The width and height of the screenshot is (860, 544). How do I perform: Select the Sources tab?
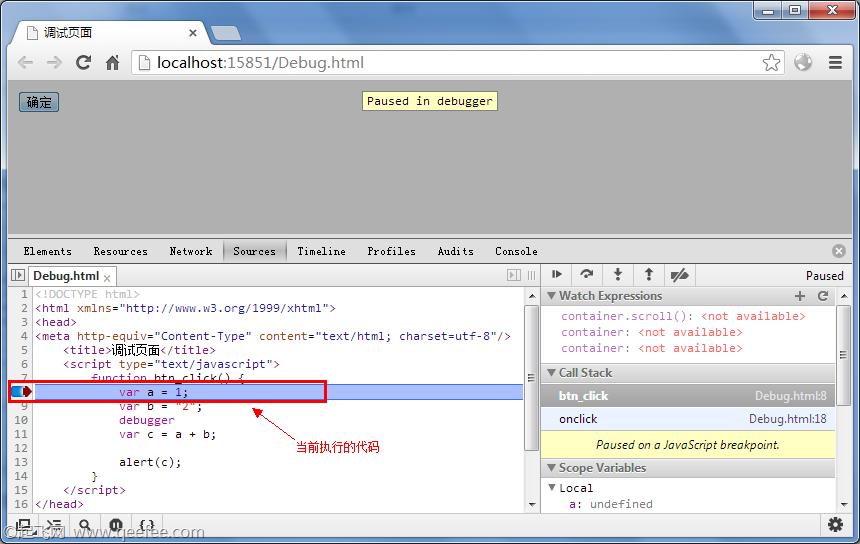(x=254, y=251)
